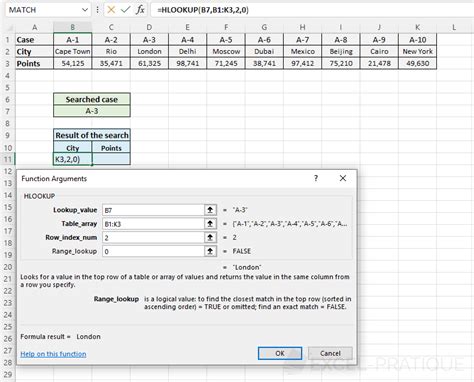Open the Function Arguments help question mark
Viewport: 474px width, 382px height.
[316, 178]
